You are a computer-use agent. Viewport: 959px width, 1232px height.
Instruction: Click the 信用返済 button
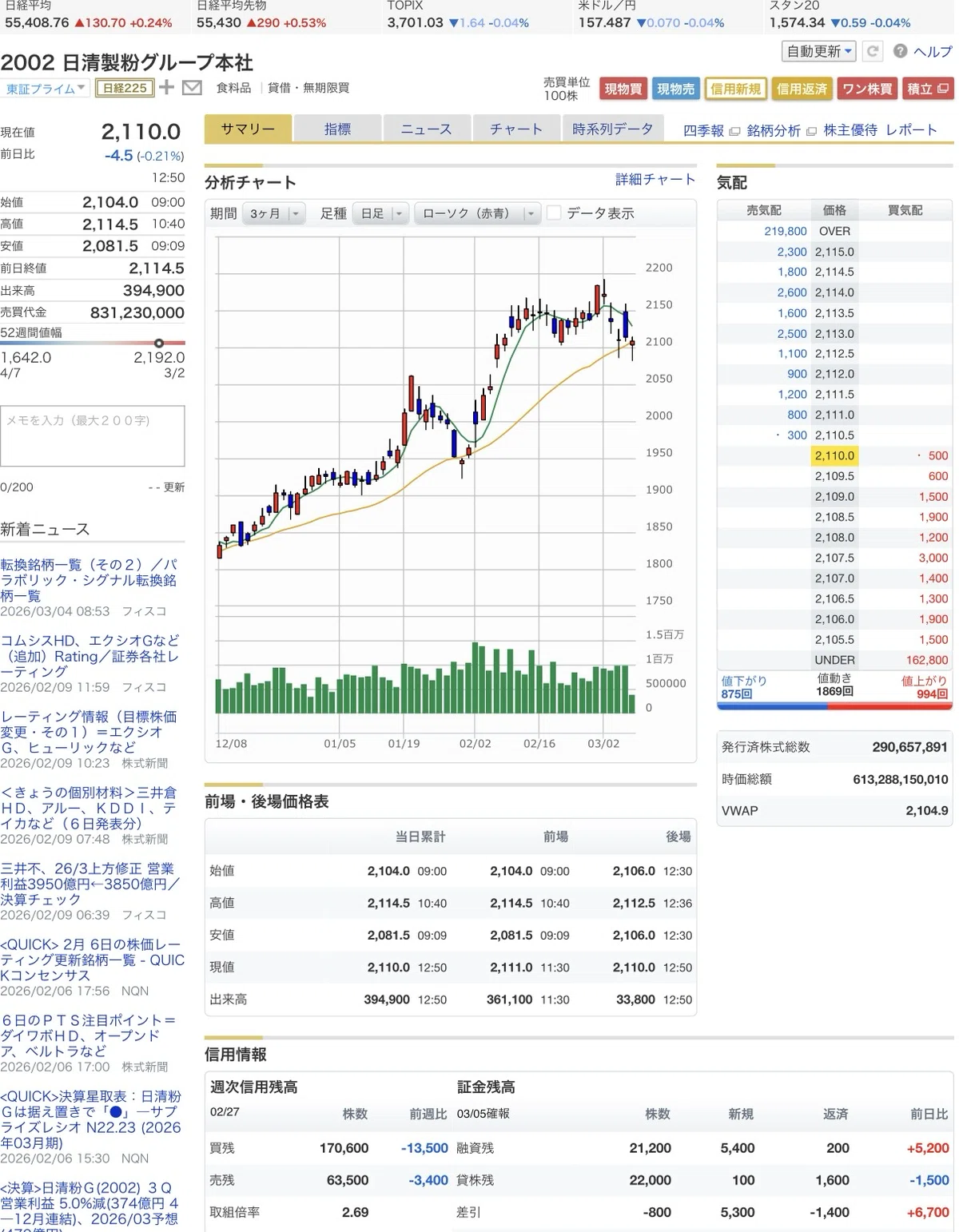[802, 89]
